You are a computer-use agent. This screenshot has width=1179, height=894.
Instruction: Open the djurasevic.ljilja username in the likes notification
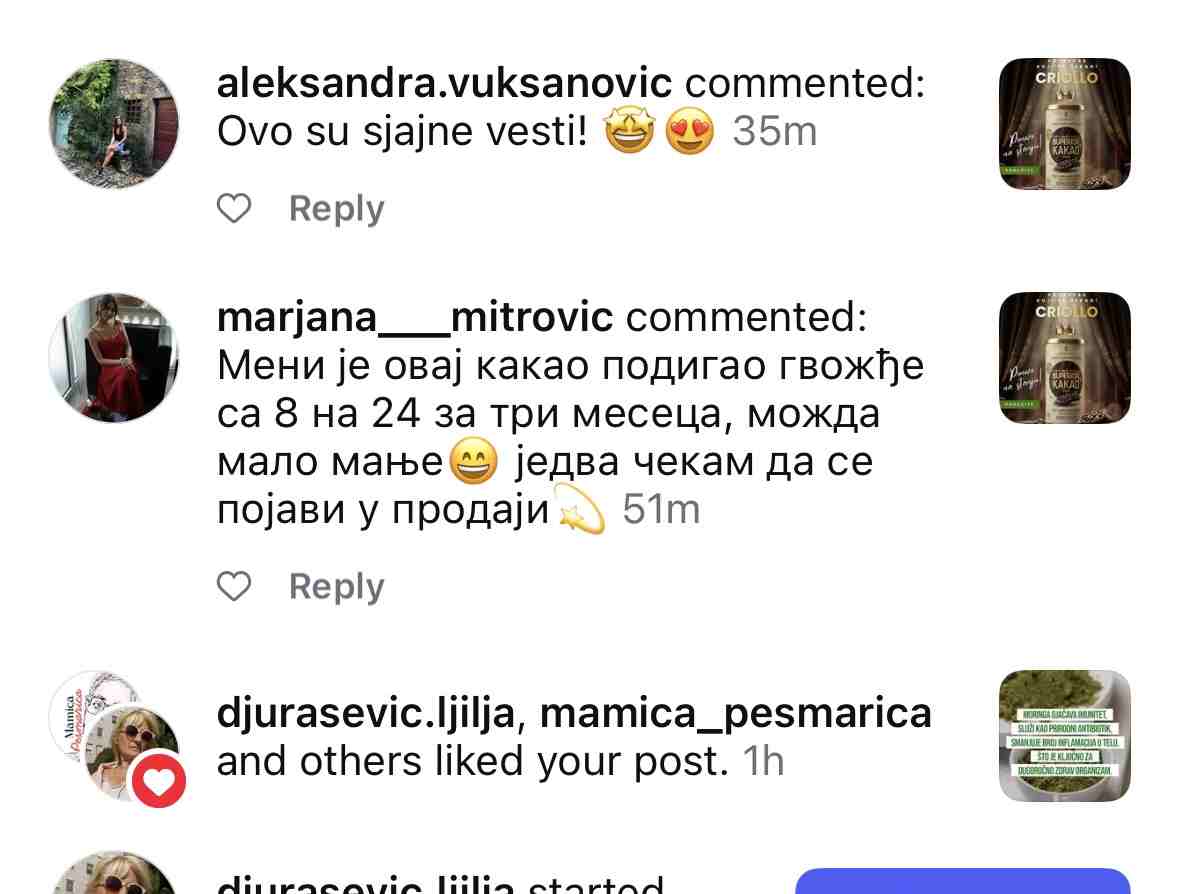tap(366, 713)
